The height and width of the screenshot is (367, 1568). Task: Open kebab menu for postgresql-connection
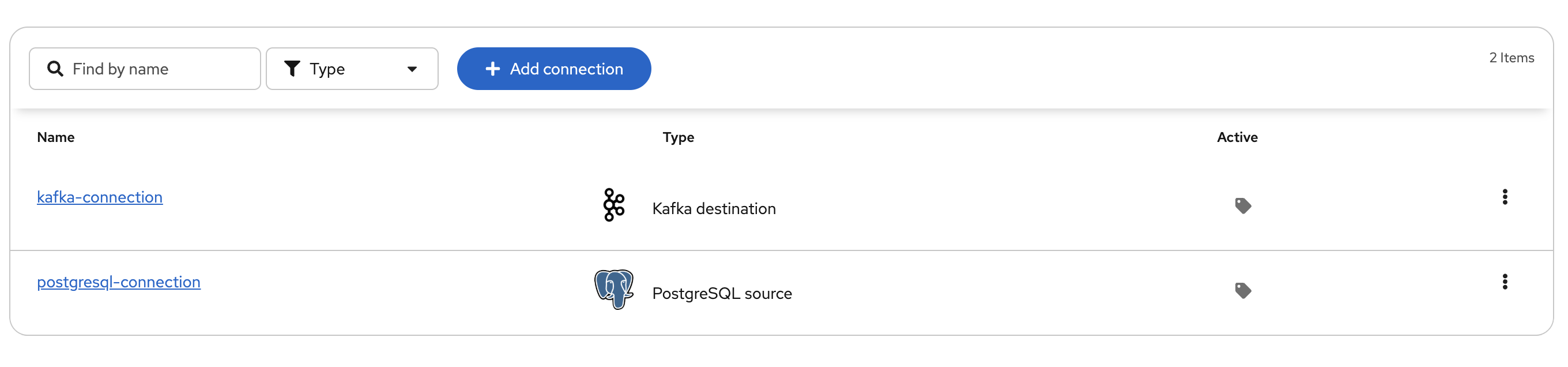(1504, 282)
